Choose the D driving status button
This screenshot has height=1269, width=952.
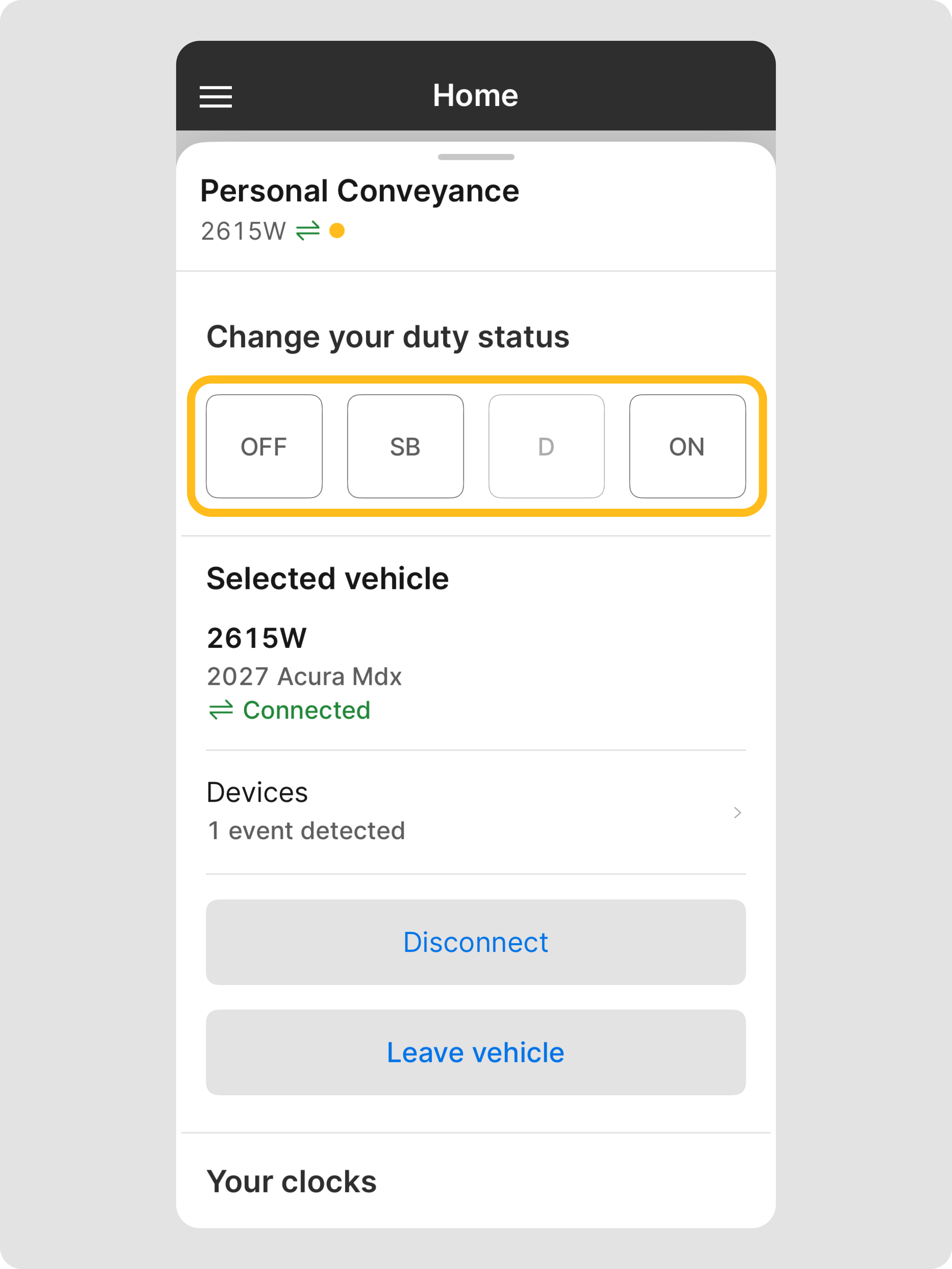546,446
